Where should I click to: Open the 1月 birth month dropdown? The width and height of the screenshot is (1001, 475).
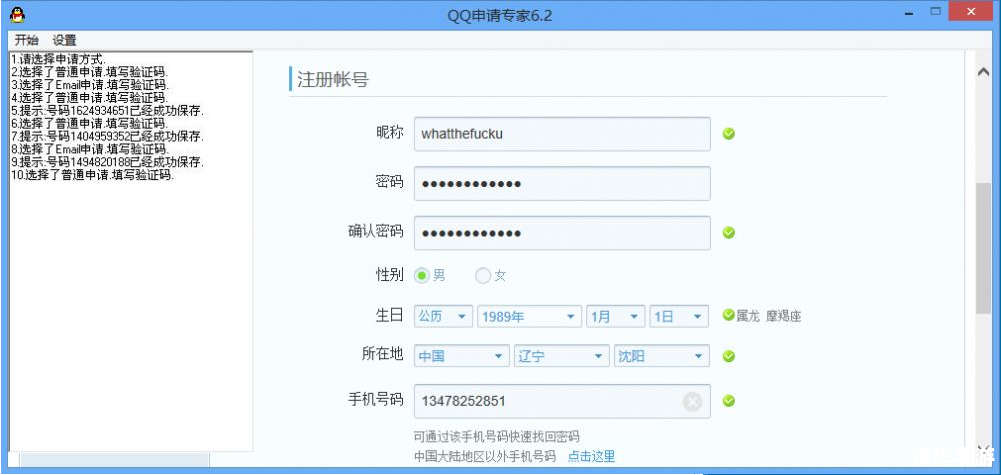coord(615,317)
